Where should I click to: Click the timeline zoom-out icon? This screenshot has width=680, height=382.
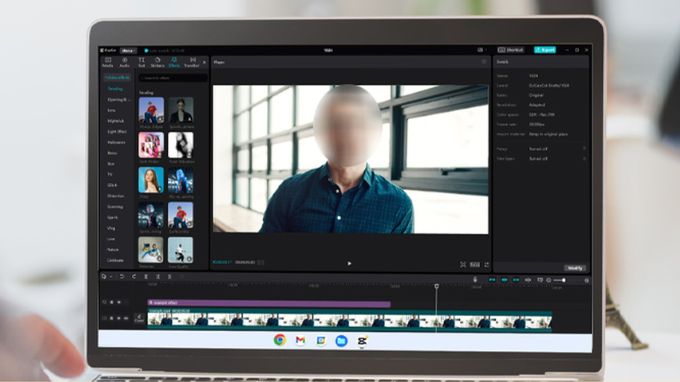pyautogui.click(x=549, y=281)
